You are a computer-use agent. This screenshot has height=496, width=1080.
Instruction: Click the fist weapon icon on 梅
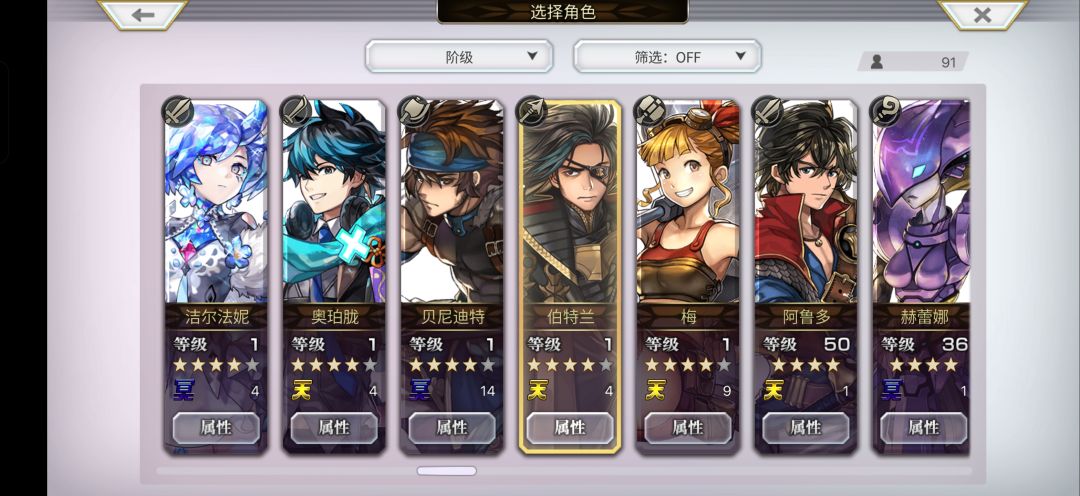pos(650,111)
